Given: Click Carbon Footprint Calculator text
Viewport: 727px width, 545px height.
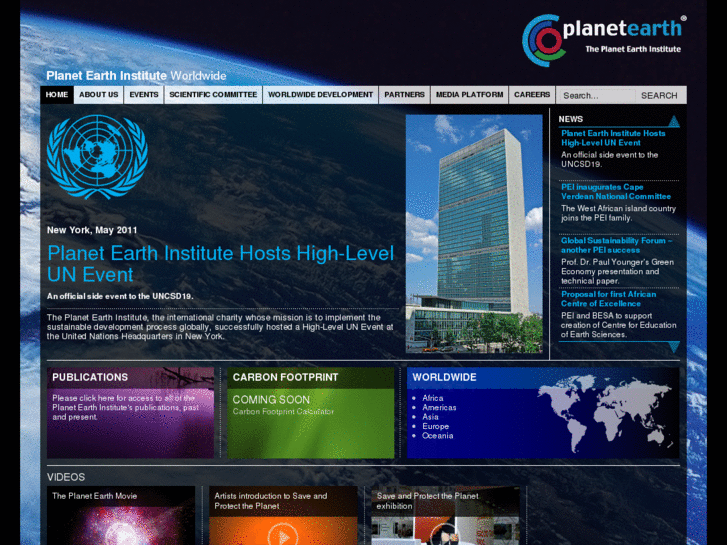Looking at the screenshot, I should coord(283,411).
